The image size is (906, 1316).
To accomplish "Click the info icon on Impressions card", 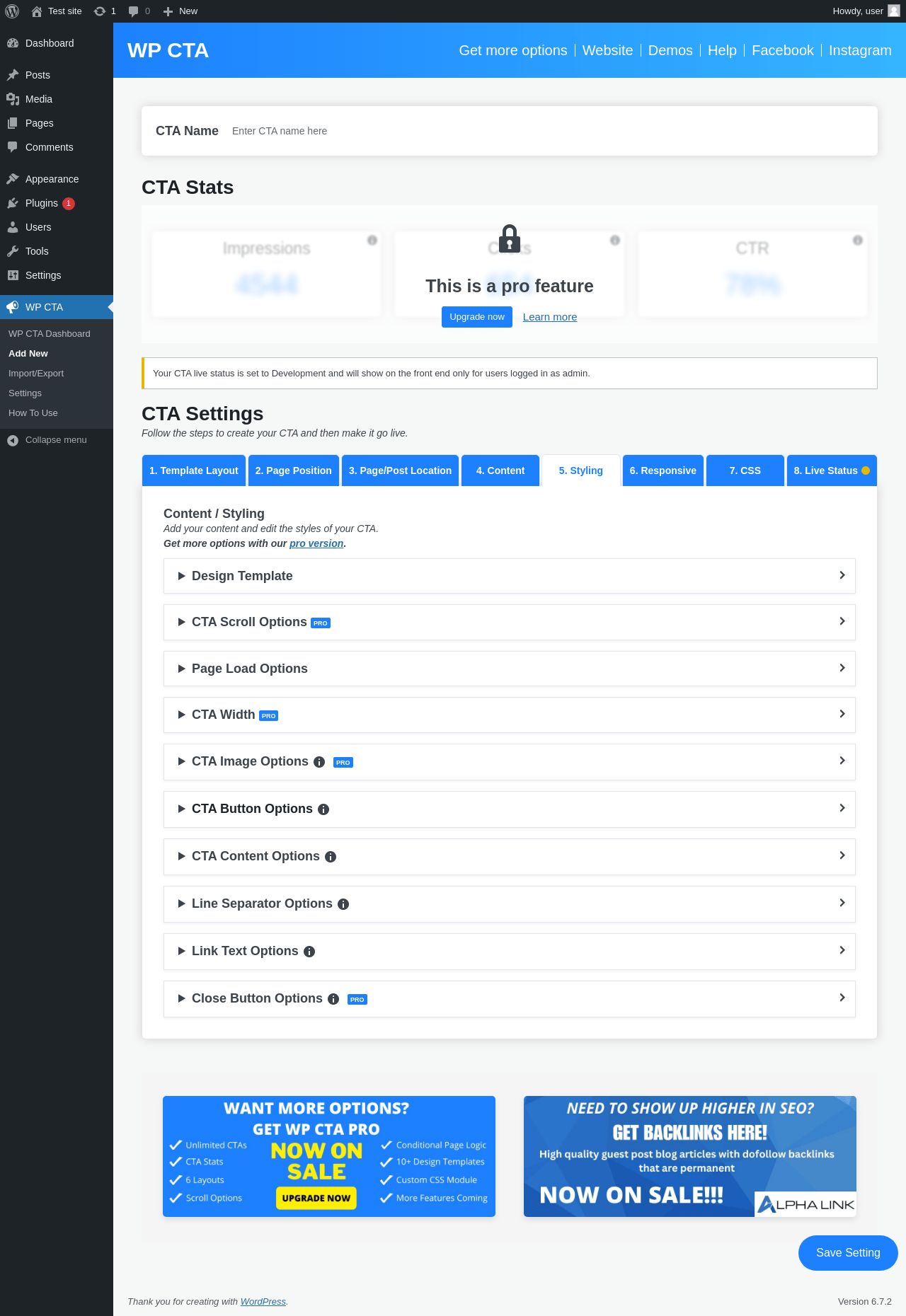I will click(372, 240).
